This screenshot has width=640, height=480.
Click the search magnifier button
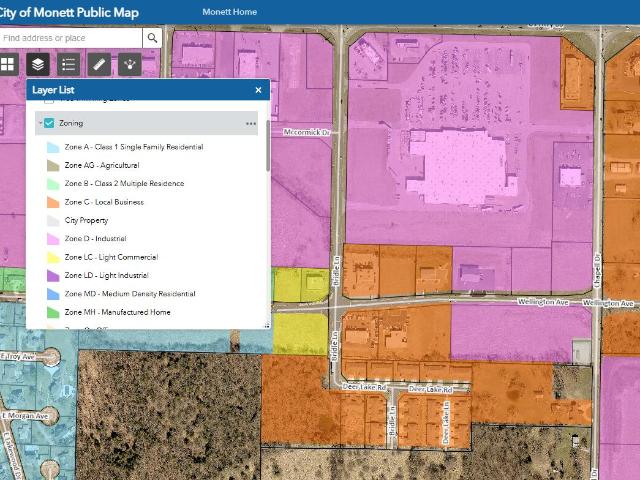click(x=152, y=38)
